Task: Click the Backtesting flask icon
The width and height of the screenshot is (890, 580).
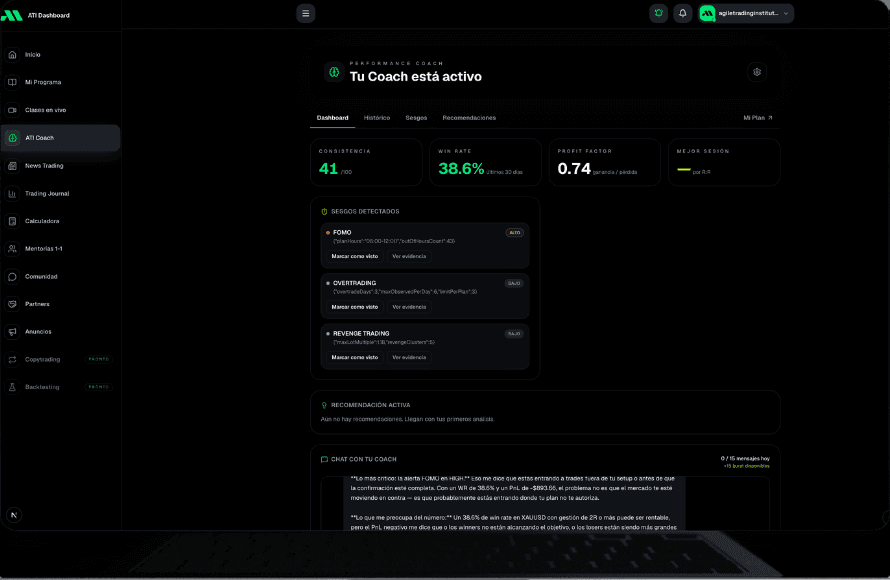Action: tap(12, 387)
